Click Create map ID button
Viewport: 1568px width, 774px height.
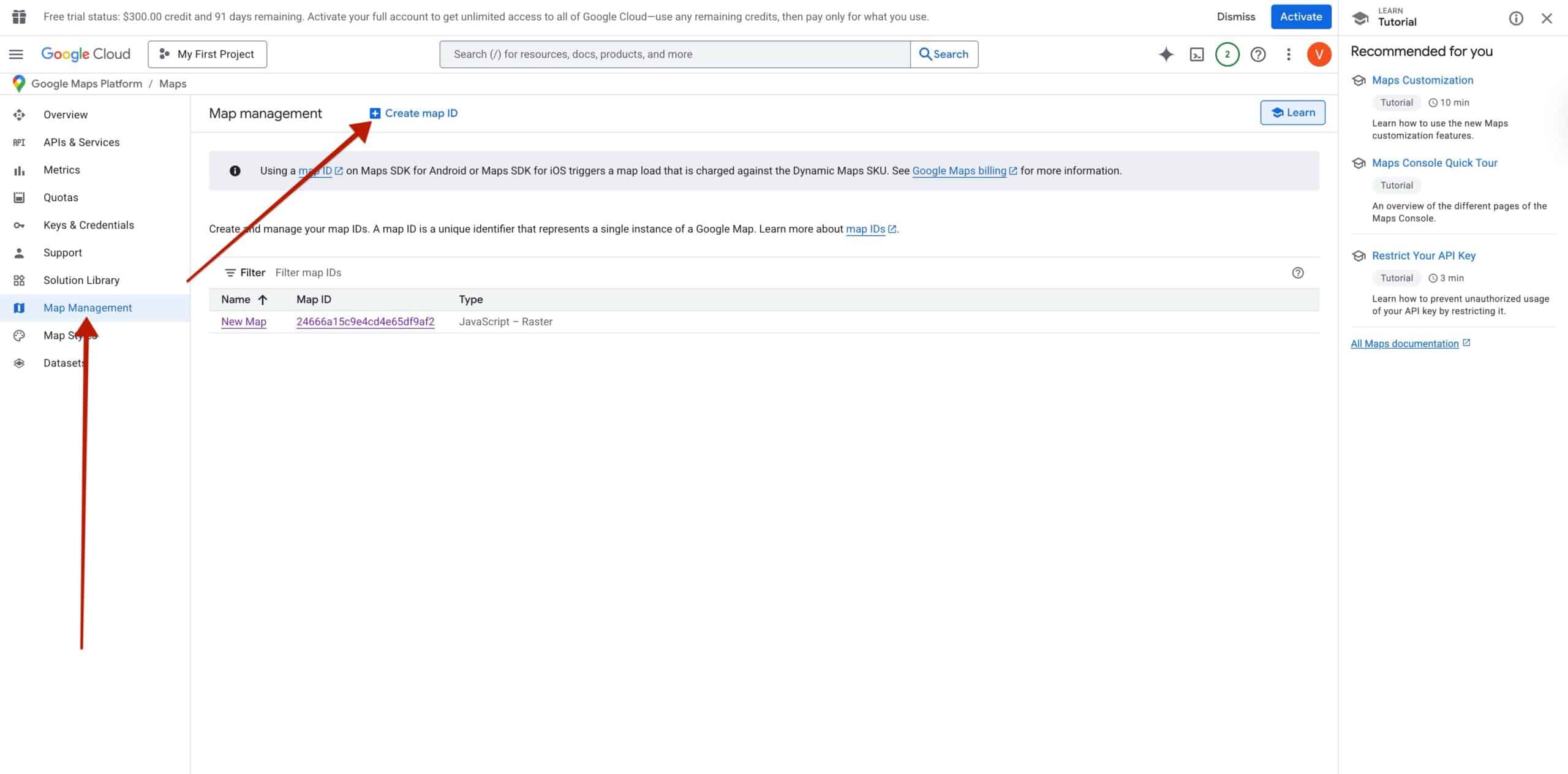pyautogui.click(x=414, y=113)
